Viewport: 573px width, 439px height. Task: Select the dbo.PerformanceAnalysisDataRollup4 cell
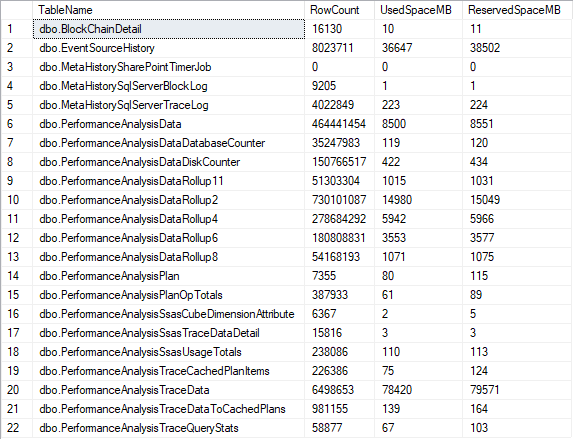[x=168, y=219]
